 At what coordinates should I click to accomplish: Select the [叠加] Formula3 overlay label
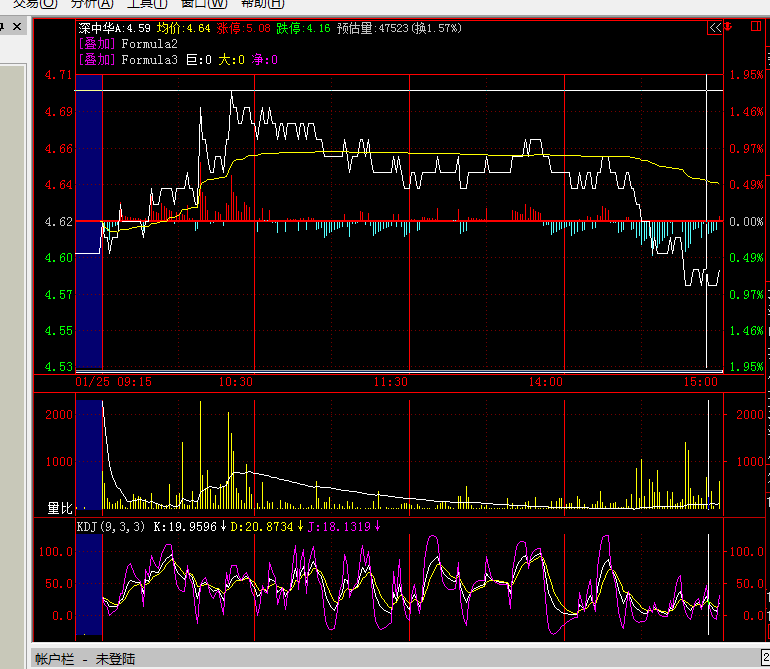click(128, 59)
